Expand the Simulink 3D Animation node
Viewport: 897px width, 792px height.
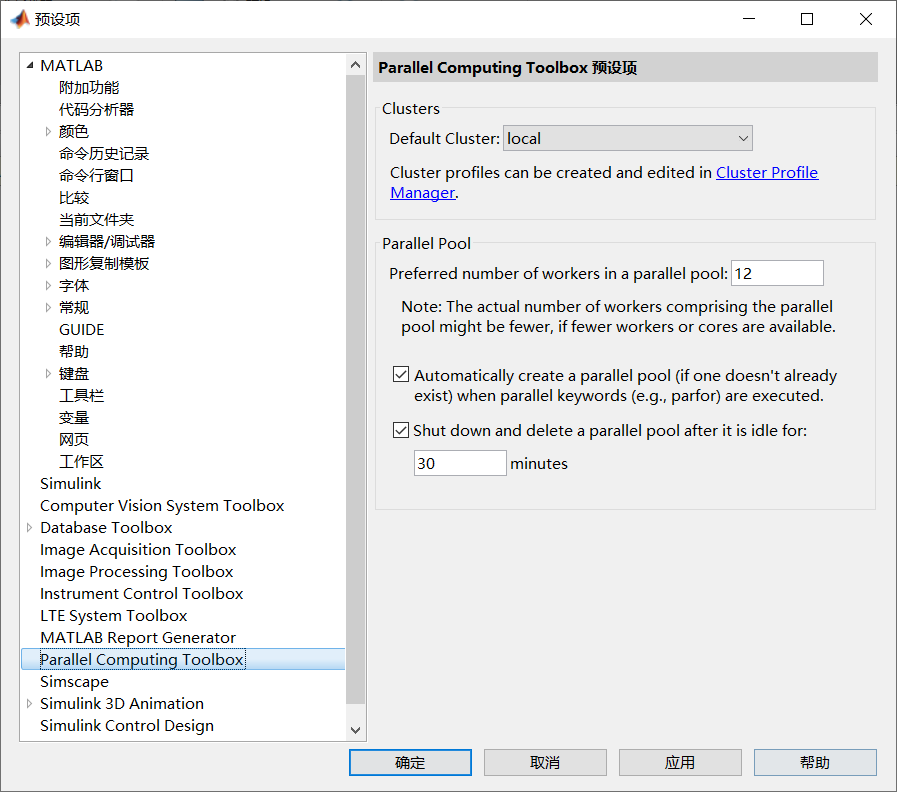click(x=28, y=703)
